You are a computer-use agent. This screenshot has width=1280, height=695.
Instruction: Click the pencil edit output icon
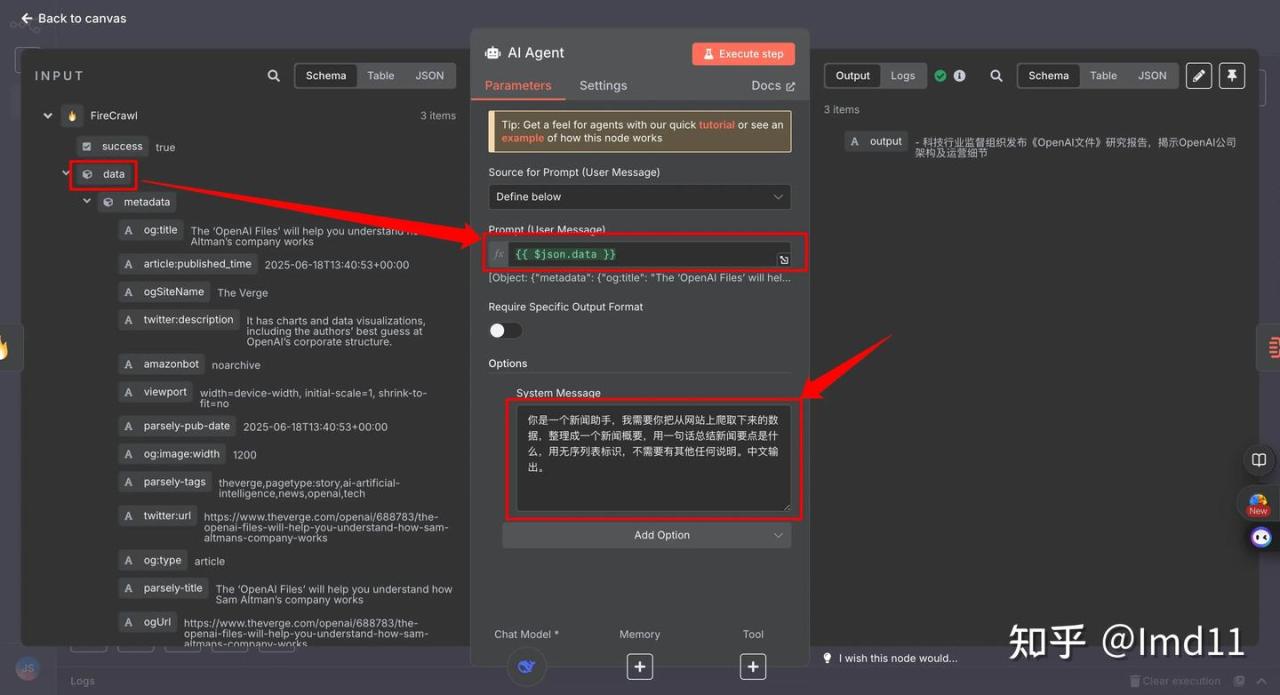1198,76
